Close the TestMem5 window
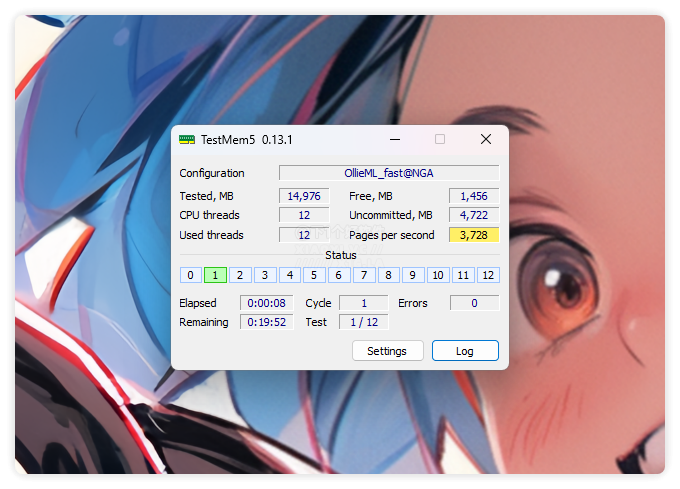 [486, 139]
